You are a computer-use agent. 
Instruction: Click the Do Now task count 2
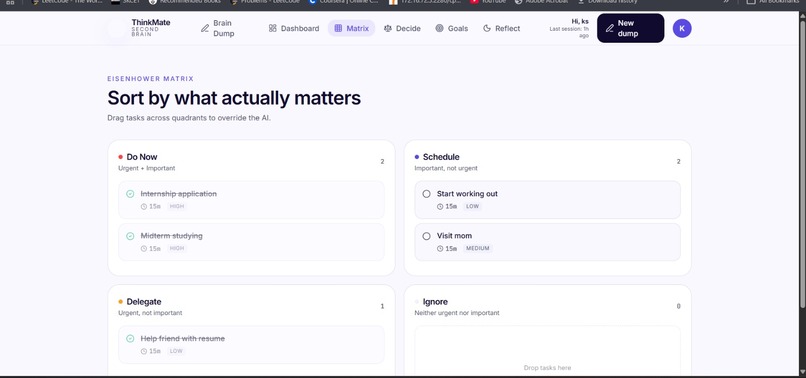(382, 161)
